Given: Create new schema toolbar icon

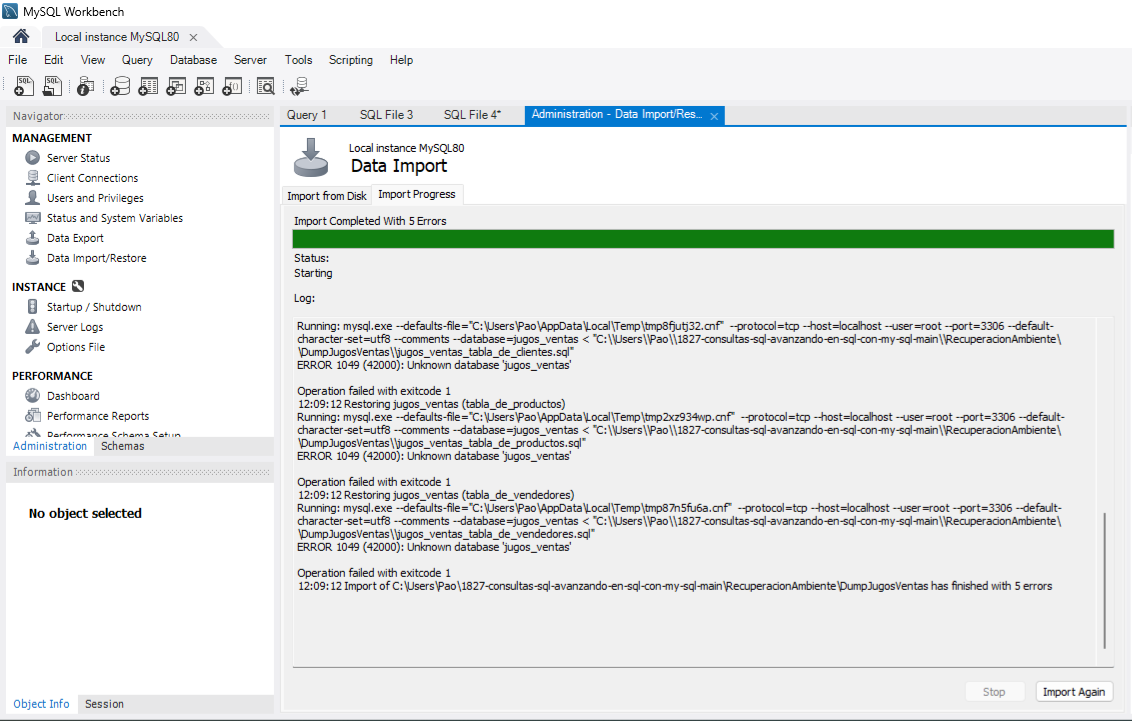Looking at the screenshot, I should pos(120,87).
